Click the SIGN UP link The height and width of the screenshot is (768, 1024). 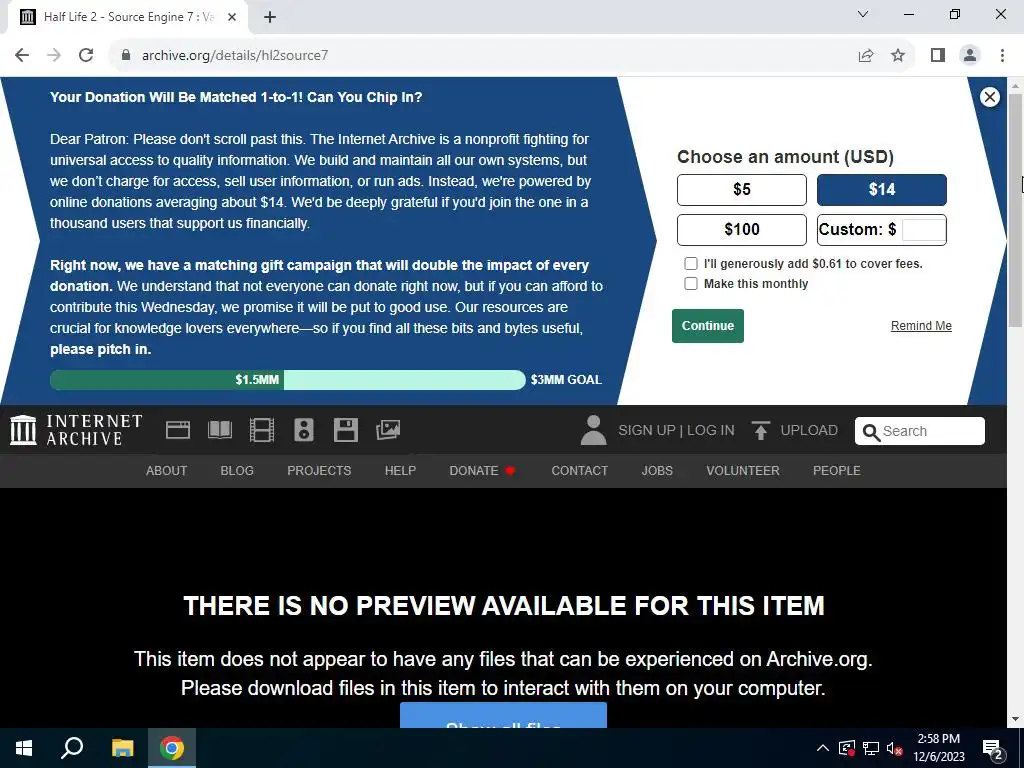647,430
